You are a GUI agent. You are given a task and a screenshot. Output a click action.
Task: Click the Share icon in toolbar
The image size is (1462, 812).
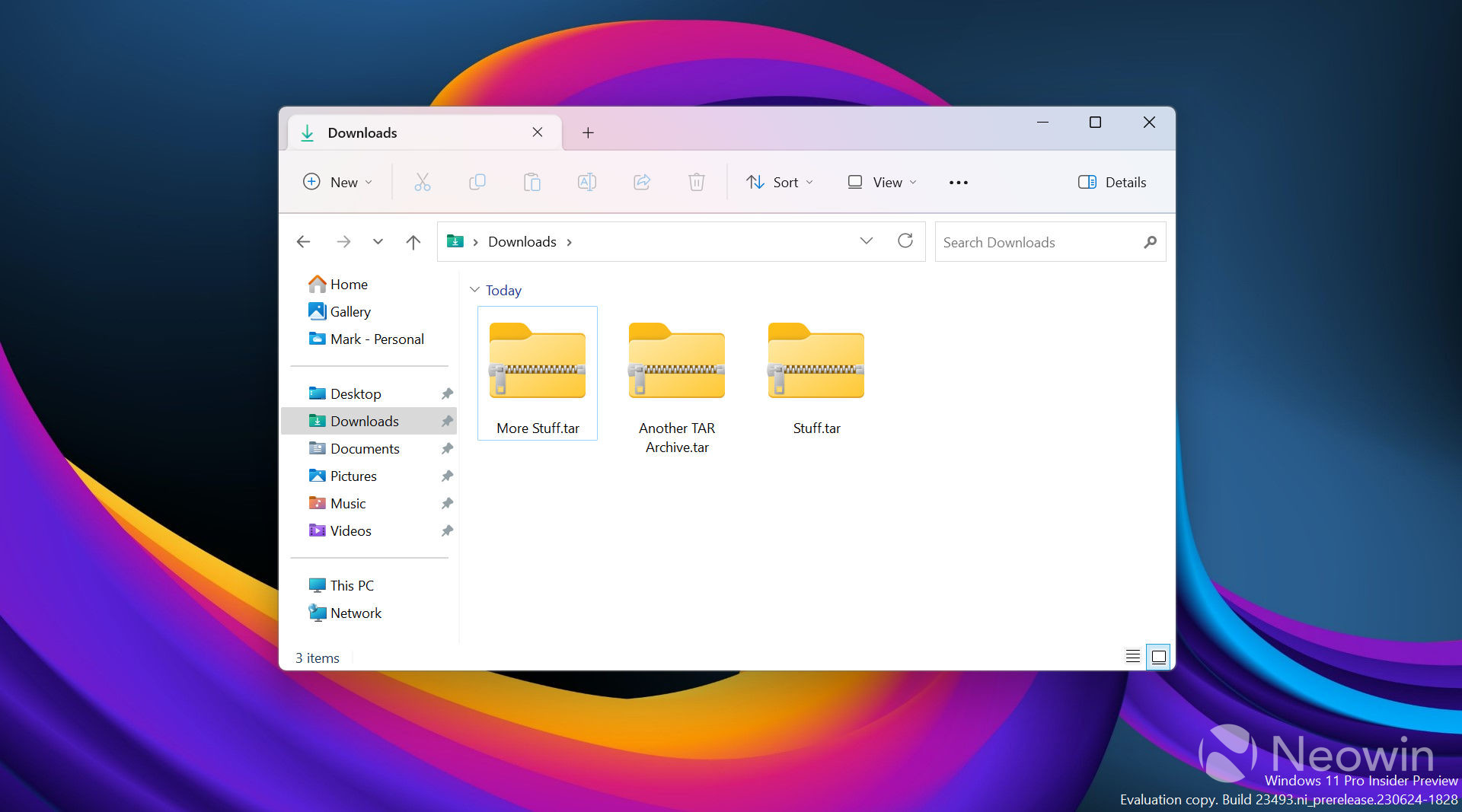click(642, 182)
